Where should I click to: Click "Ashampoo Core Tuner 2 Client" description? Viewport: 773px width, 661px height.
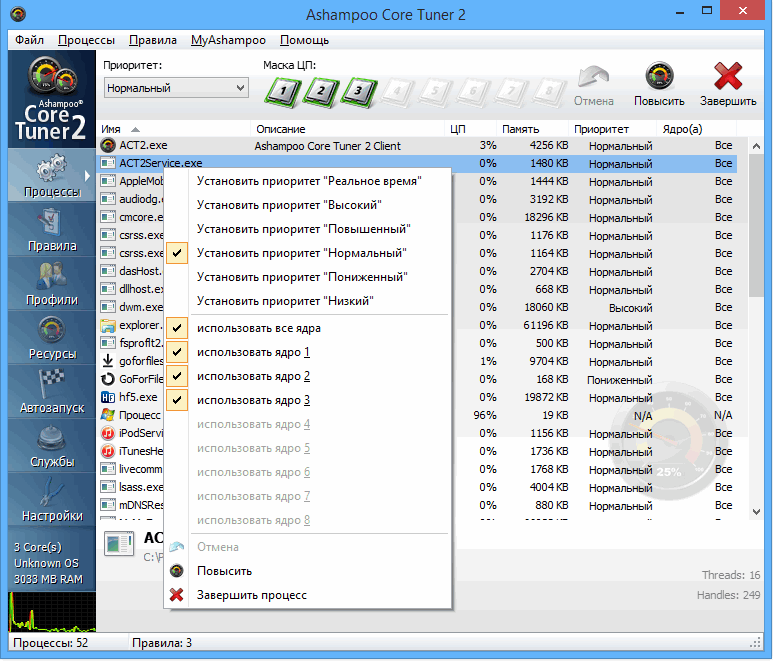tap(327, 146)
